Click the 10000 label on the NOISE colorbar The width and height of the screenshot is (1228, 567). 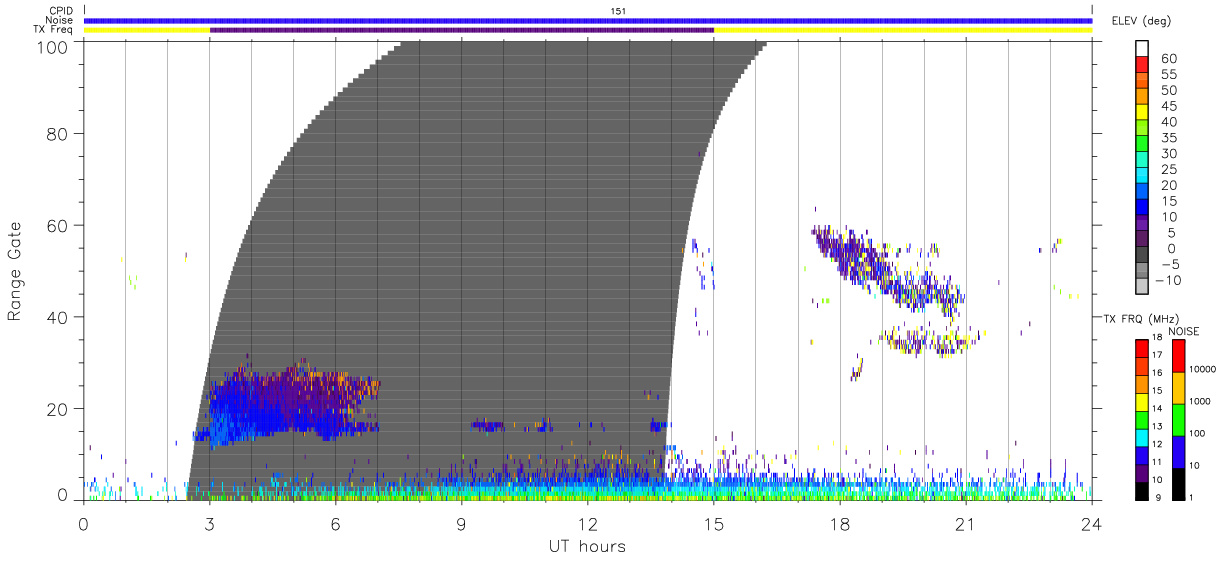[1203, 369]
